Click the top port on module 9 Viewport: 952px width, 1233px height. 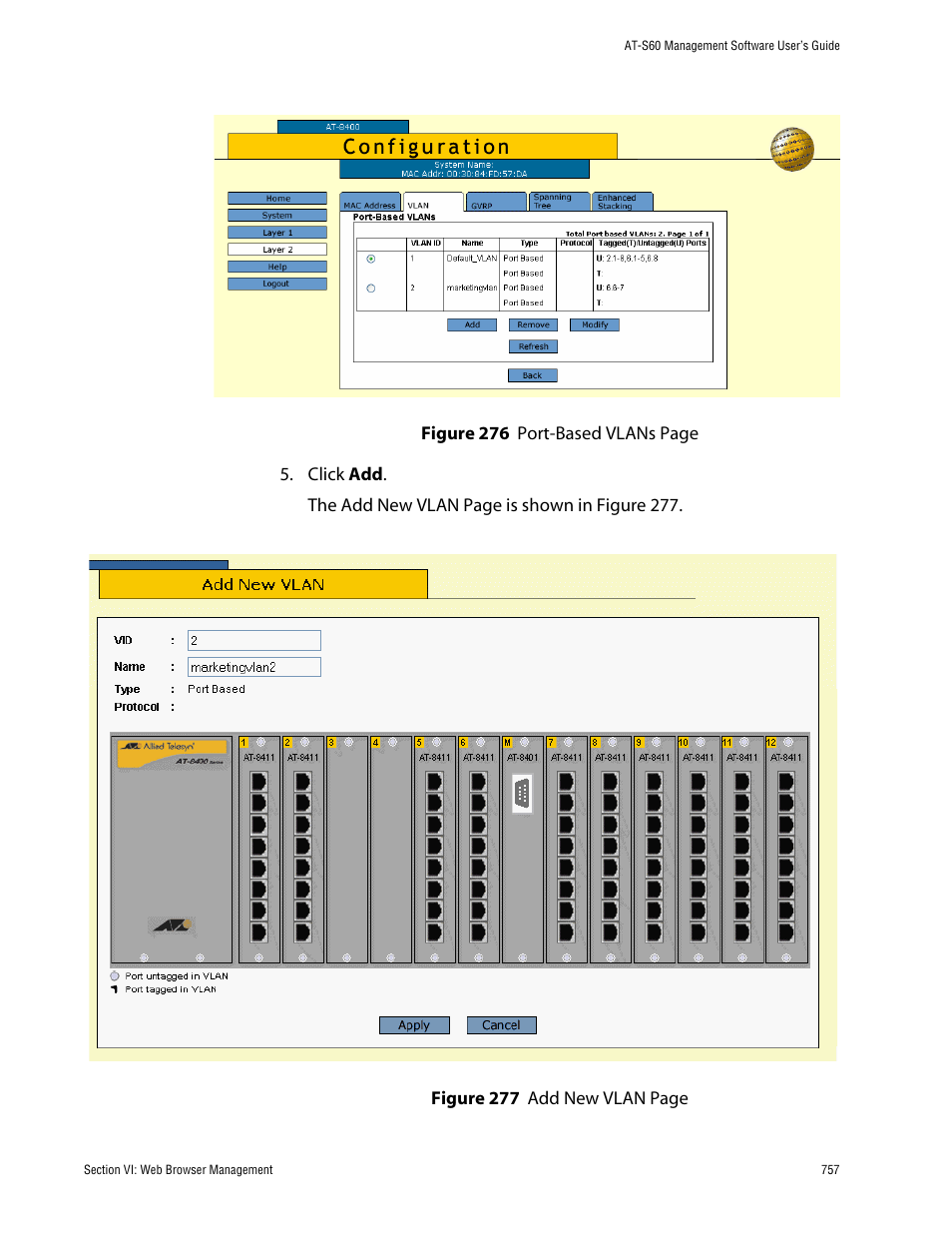point(654,781)
